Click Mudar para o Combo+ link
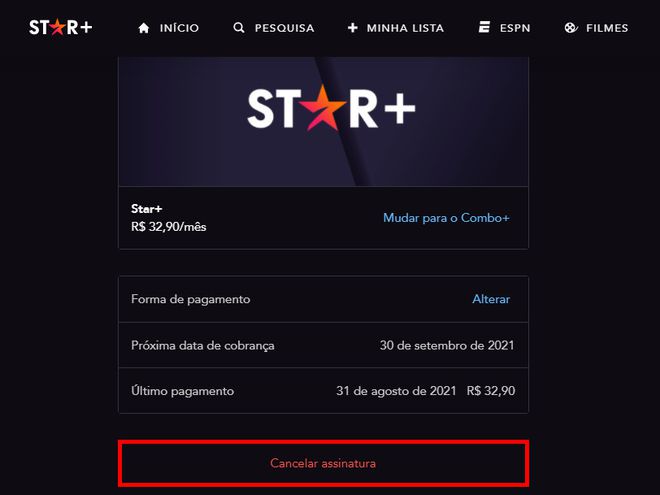 pyautogui.click(x=446, y=218)
